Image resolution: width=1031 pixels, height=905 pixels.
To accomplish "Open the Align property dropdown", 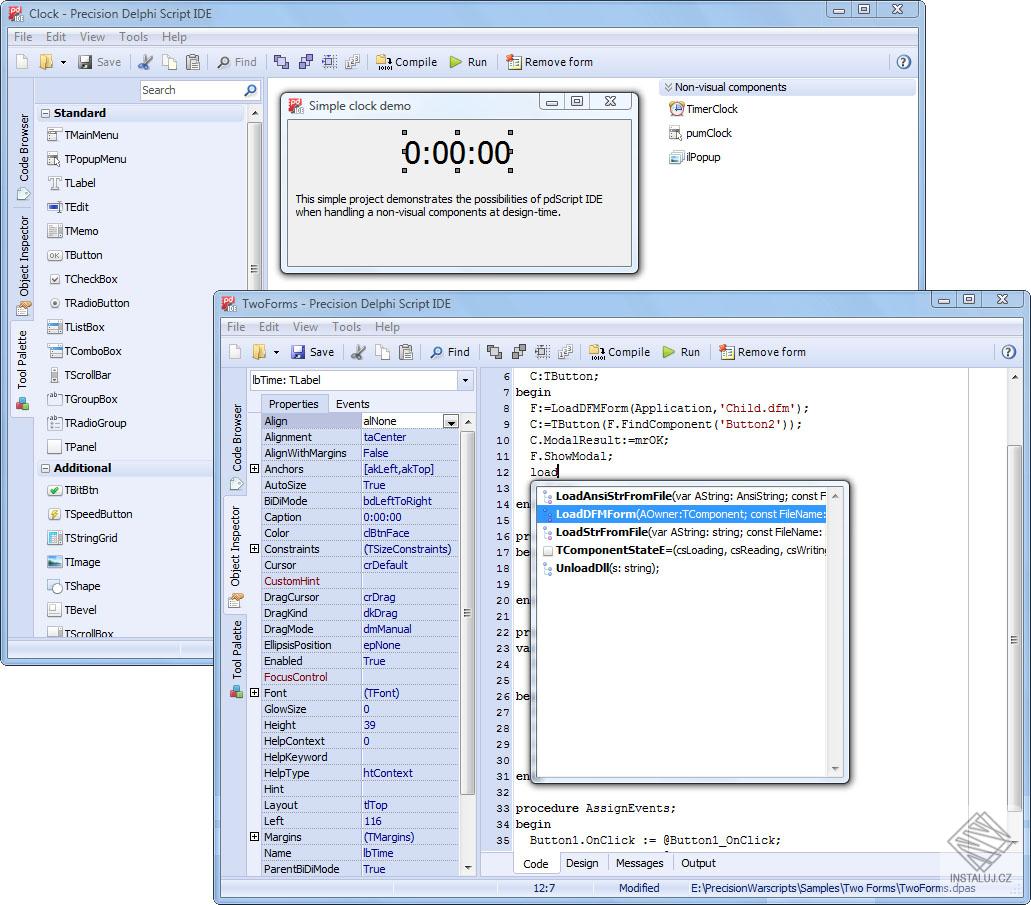I will [x=451, y=421].
